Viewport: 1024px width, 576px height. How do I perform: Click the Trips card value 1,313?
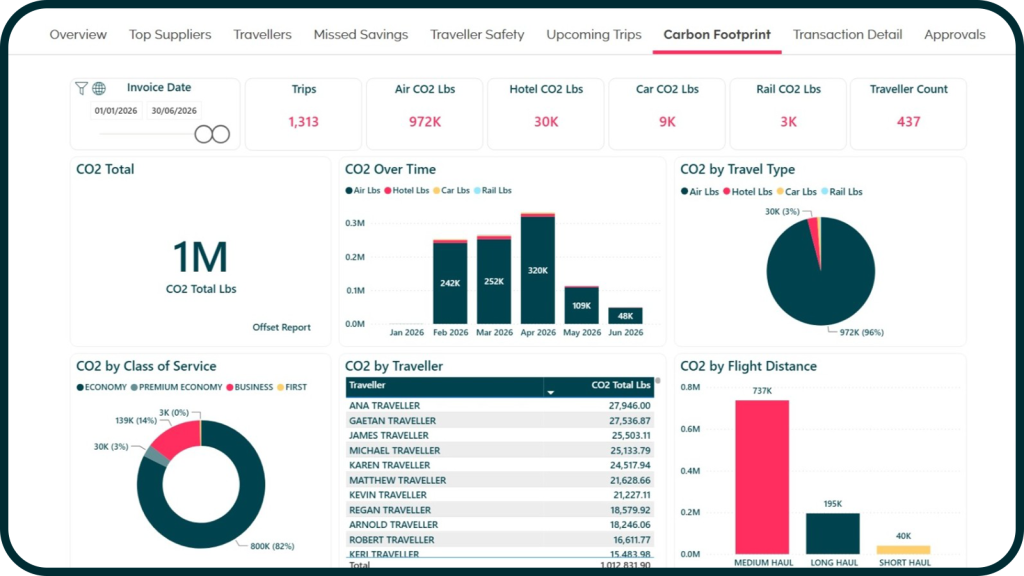[304, 121]
